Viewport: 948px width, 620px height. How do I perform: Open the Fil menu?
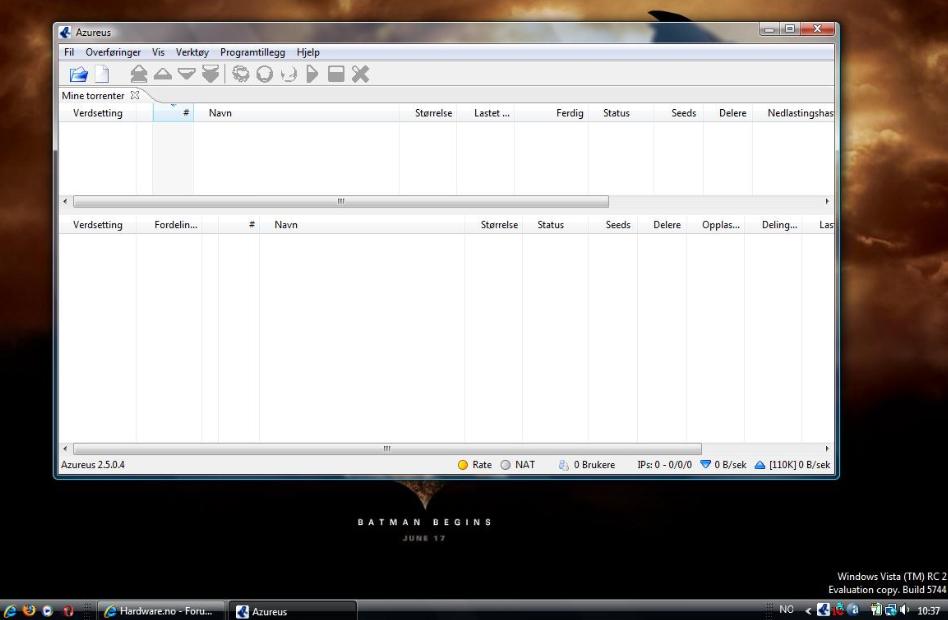pos(69,52)
